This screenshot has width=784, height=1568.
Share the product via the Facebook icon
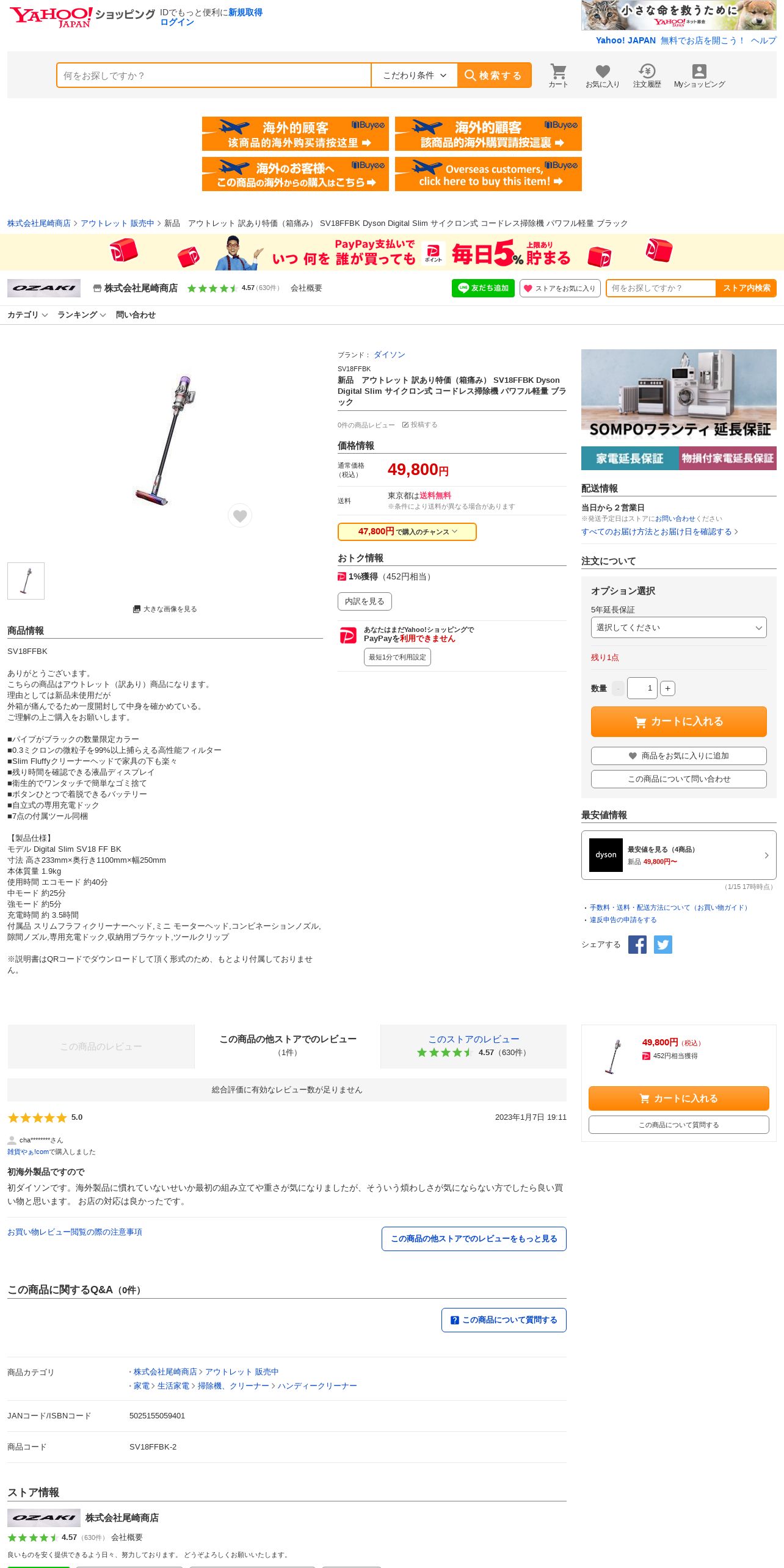click(637, 945)
